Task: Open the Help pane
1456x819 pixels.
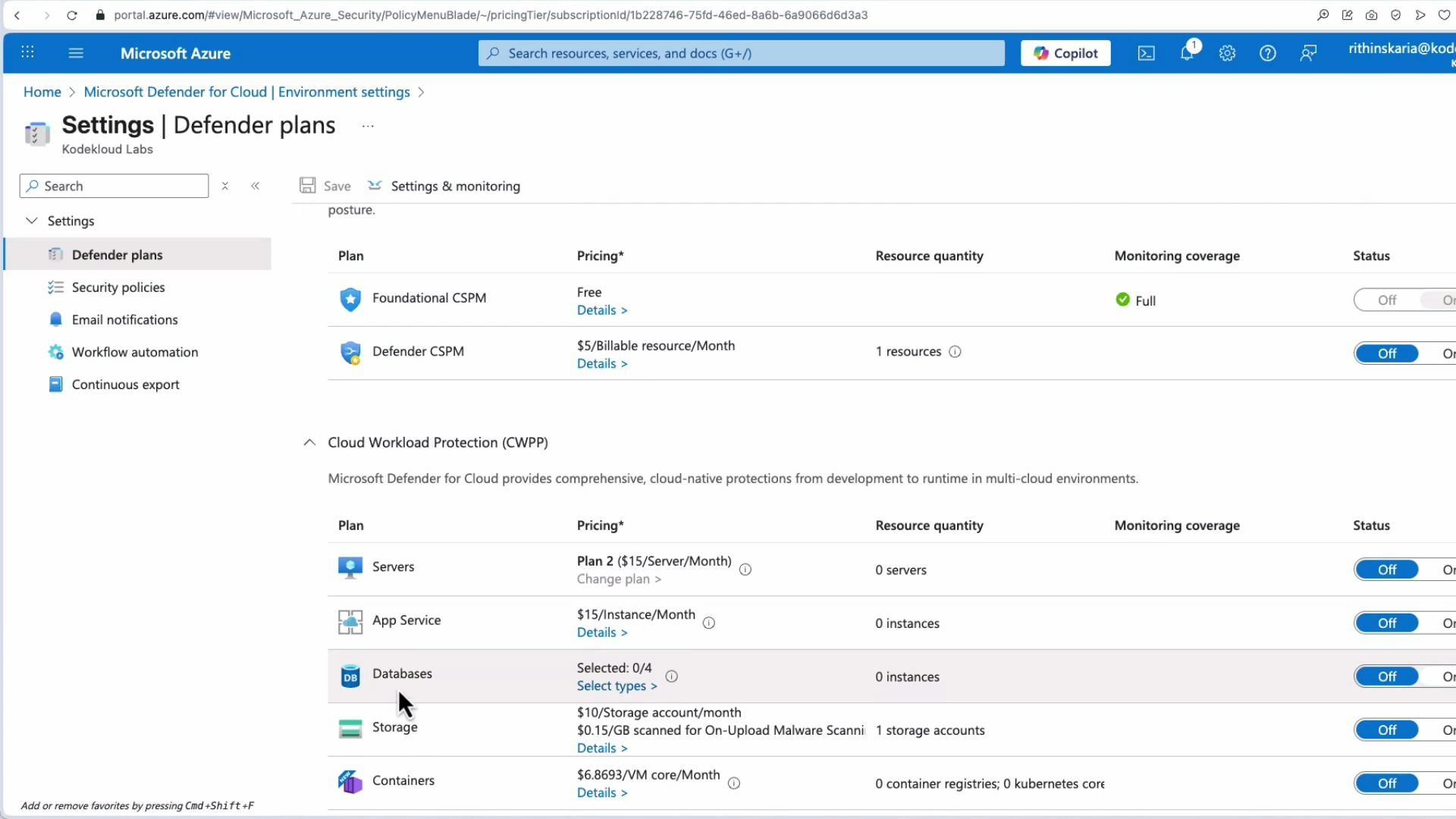Action: (1268, 53)
